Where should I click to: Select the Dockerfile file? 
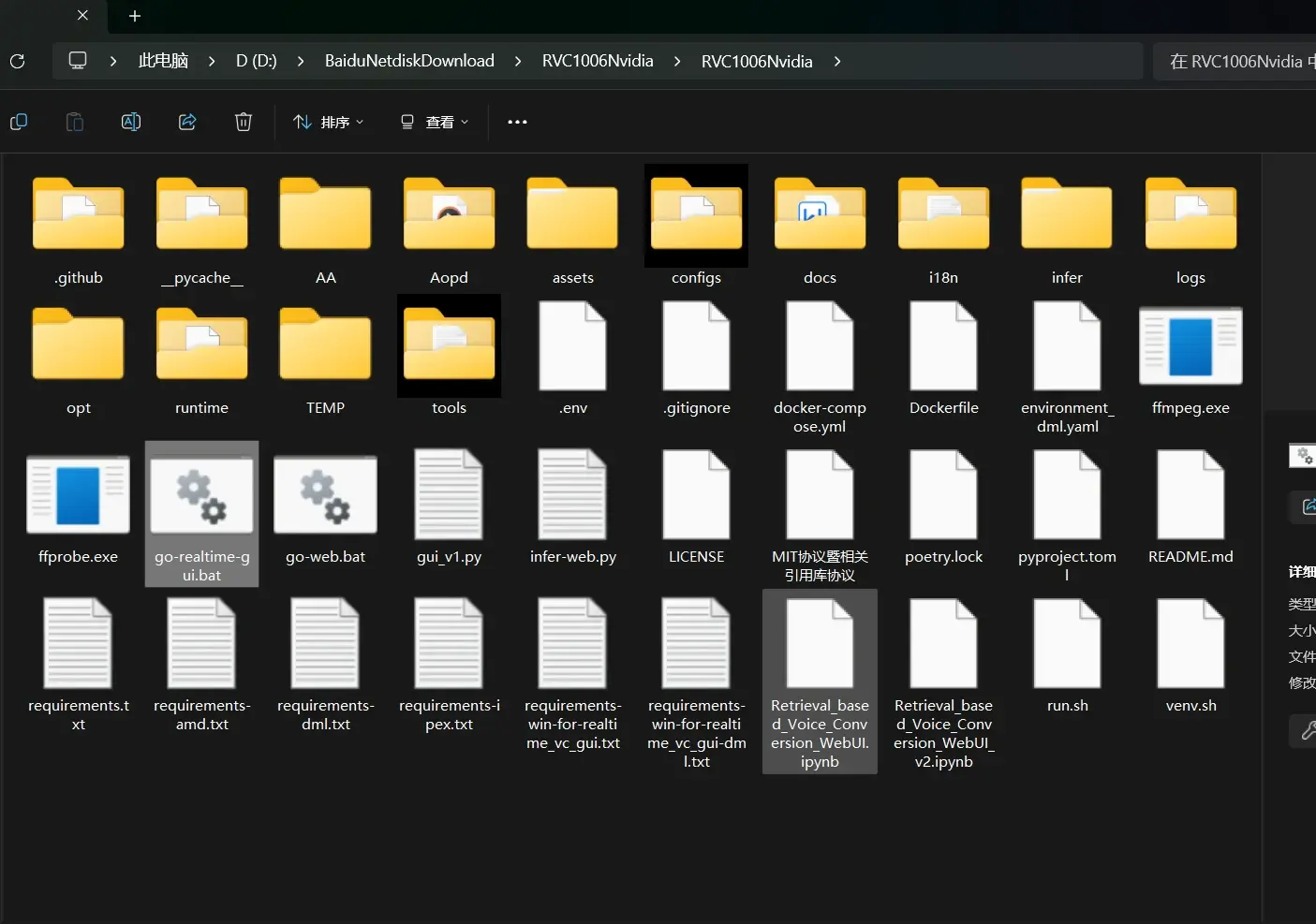pyautogui.click(x=944, y=360)
